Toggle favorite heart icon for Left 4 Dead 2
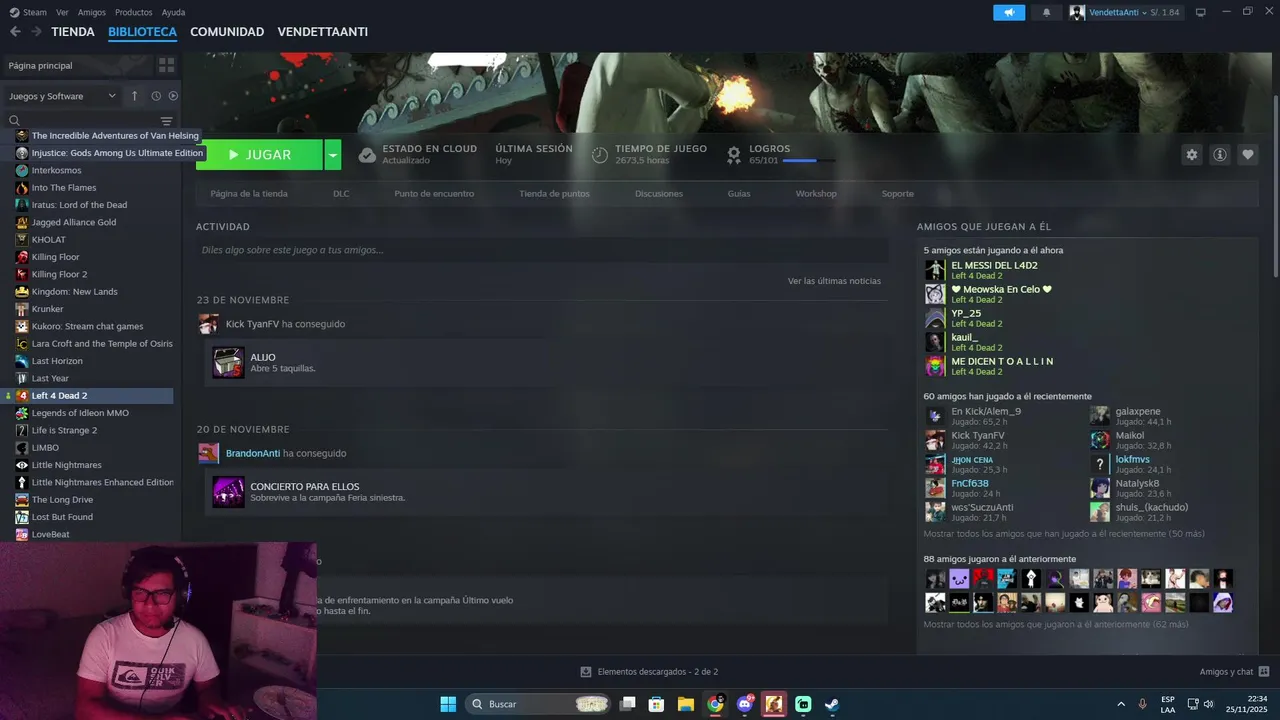This screenshot has width=1280, height=720. [1247, 154]
